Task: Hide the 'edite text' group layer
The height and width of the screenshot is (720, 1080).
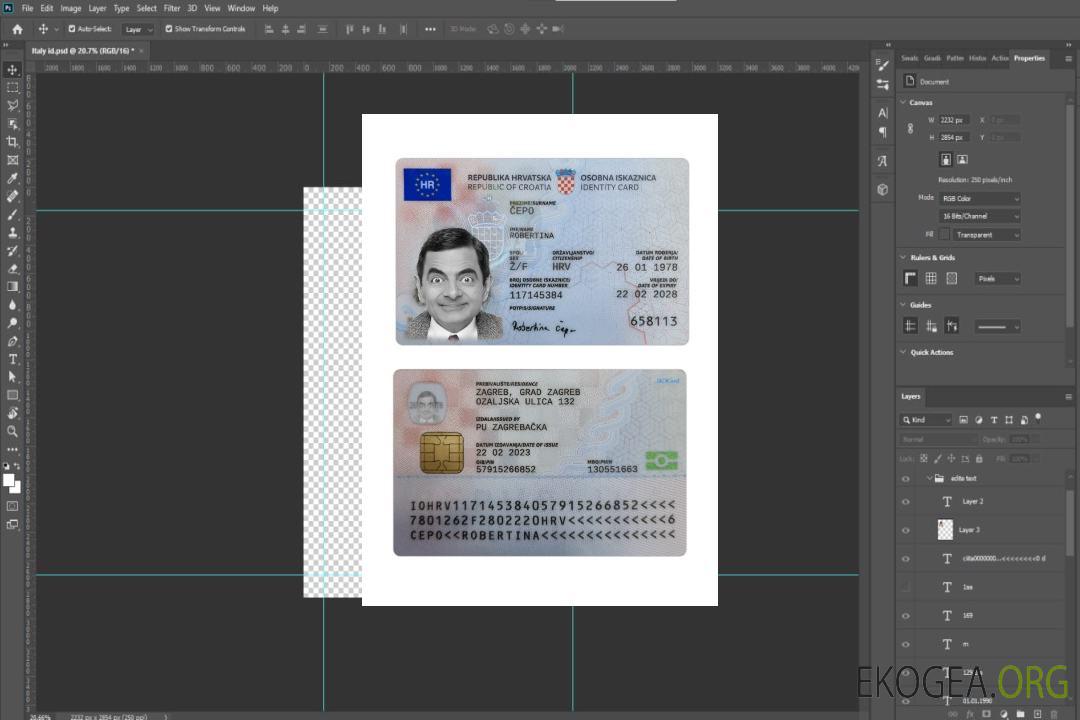Action: tap(906, 479)
